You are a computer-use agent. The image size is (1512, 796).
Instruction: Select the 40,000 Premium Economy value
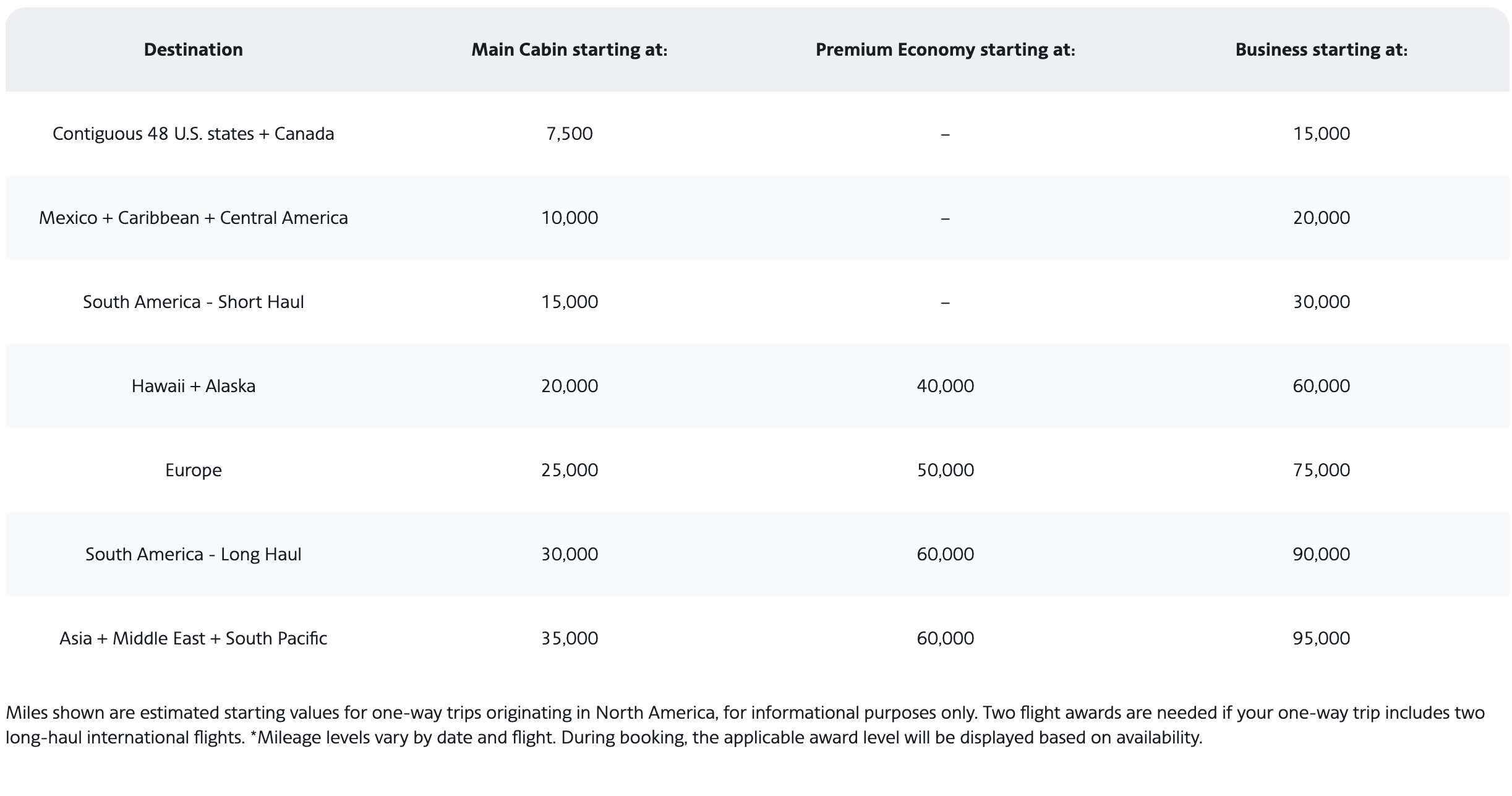click(945, 386)
